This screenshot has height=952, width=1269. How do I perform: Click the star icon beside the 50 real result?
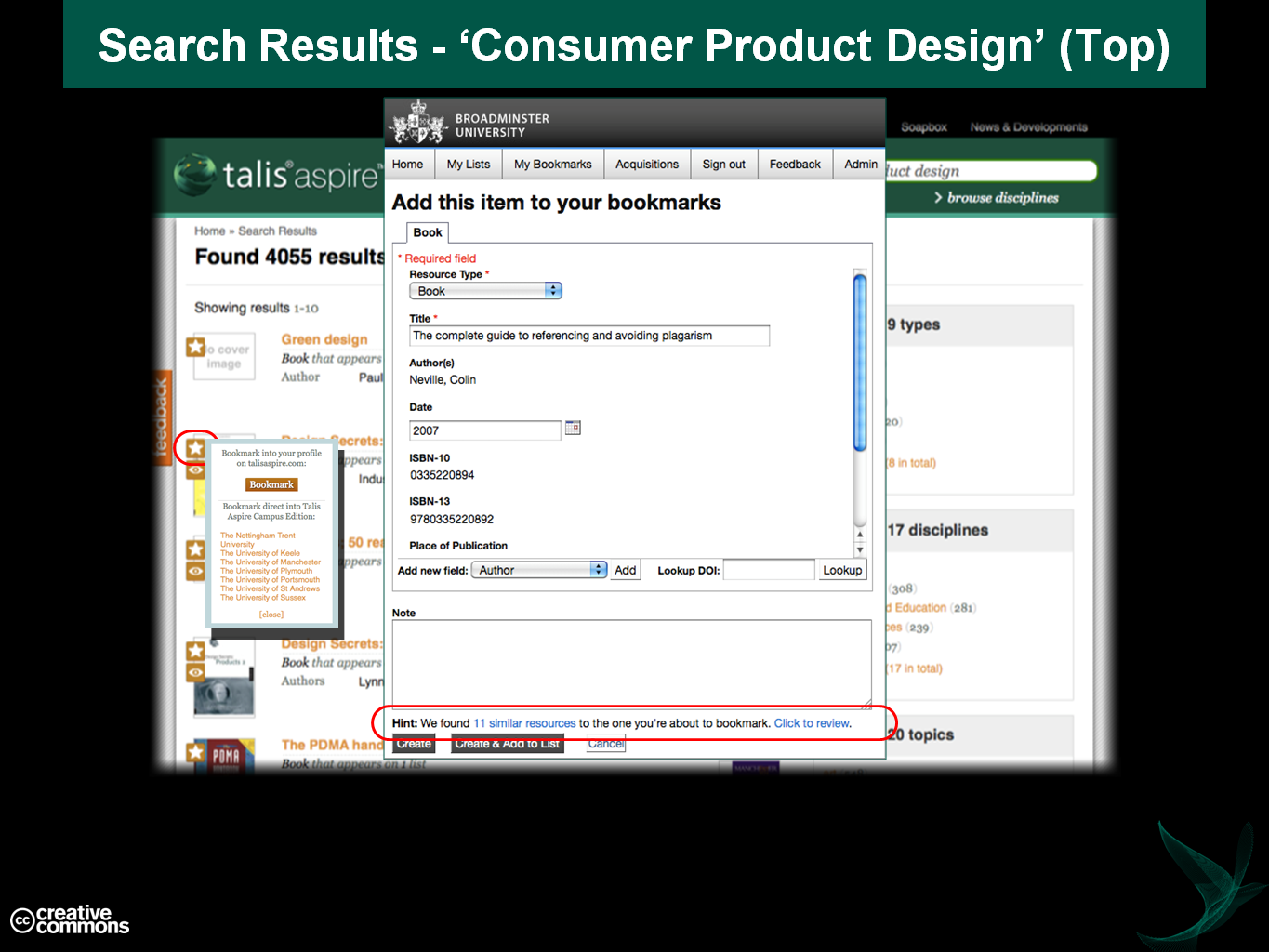point(195,549)
